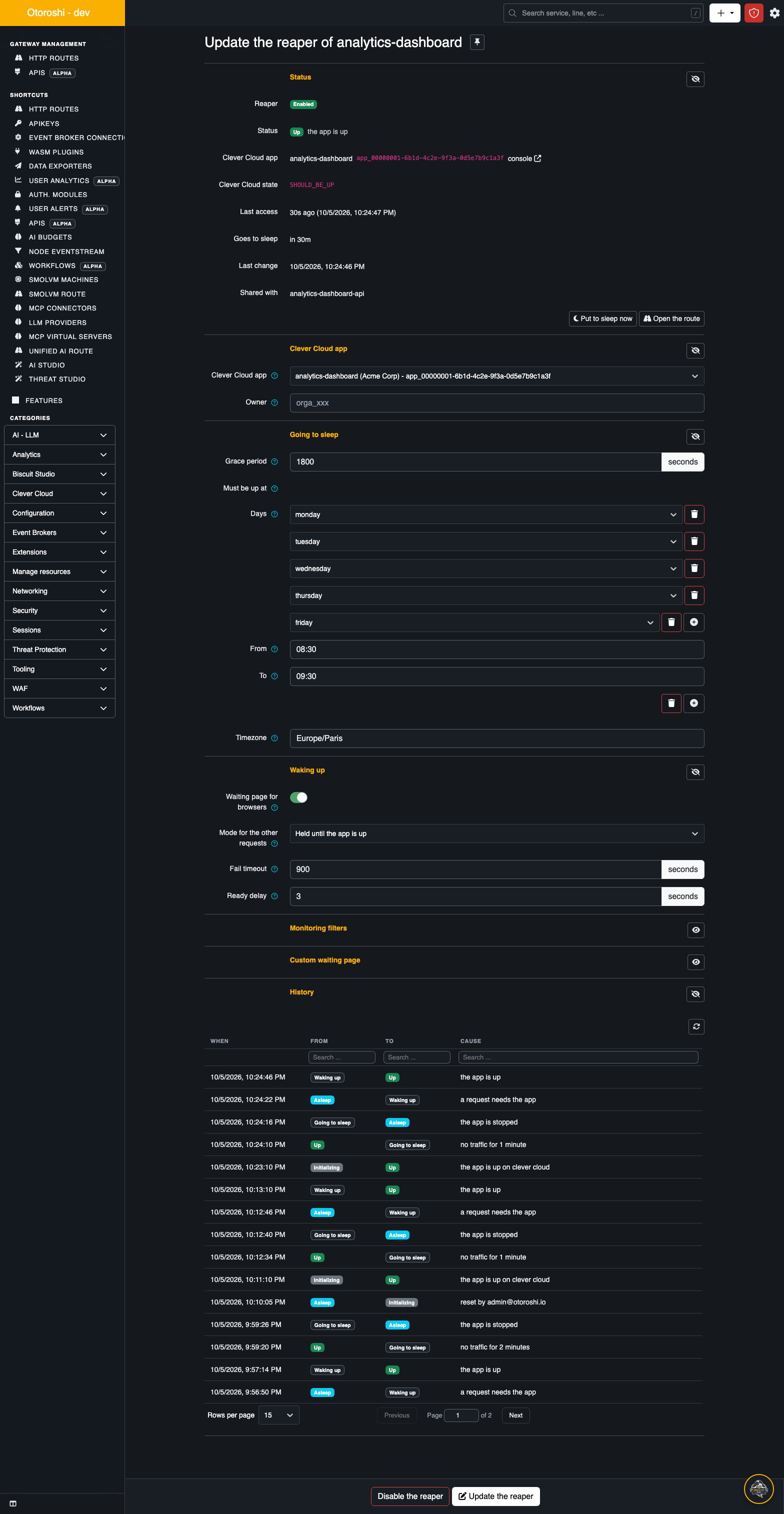This screenshot has width=784, height=1514.
Task: Open Threat Studio shortcut
Action: (x=57, y=379)
